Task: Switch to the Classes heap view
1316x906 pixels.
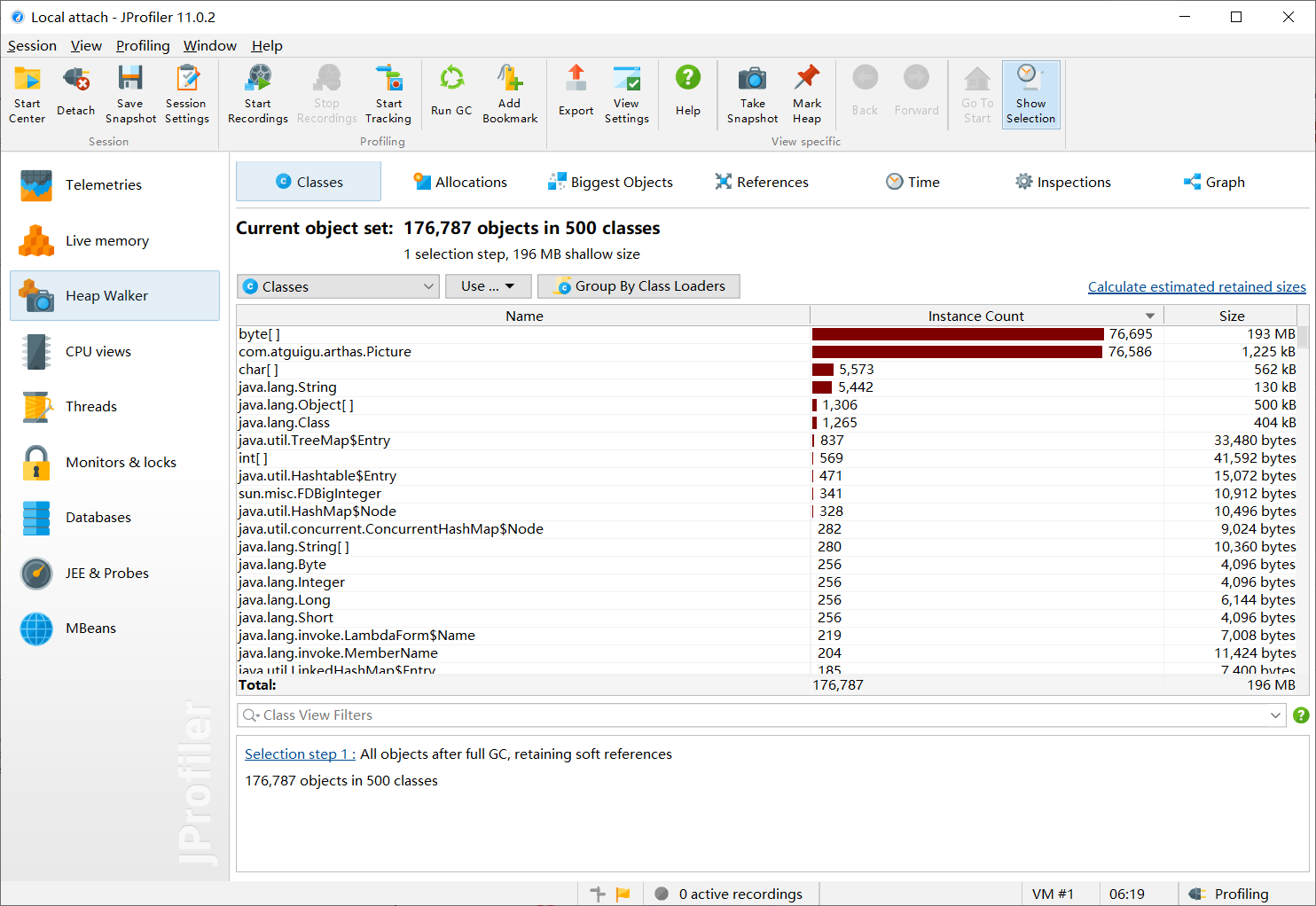Action: [309, 182]
